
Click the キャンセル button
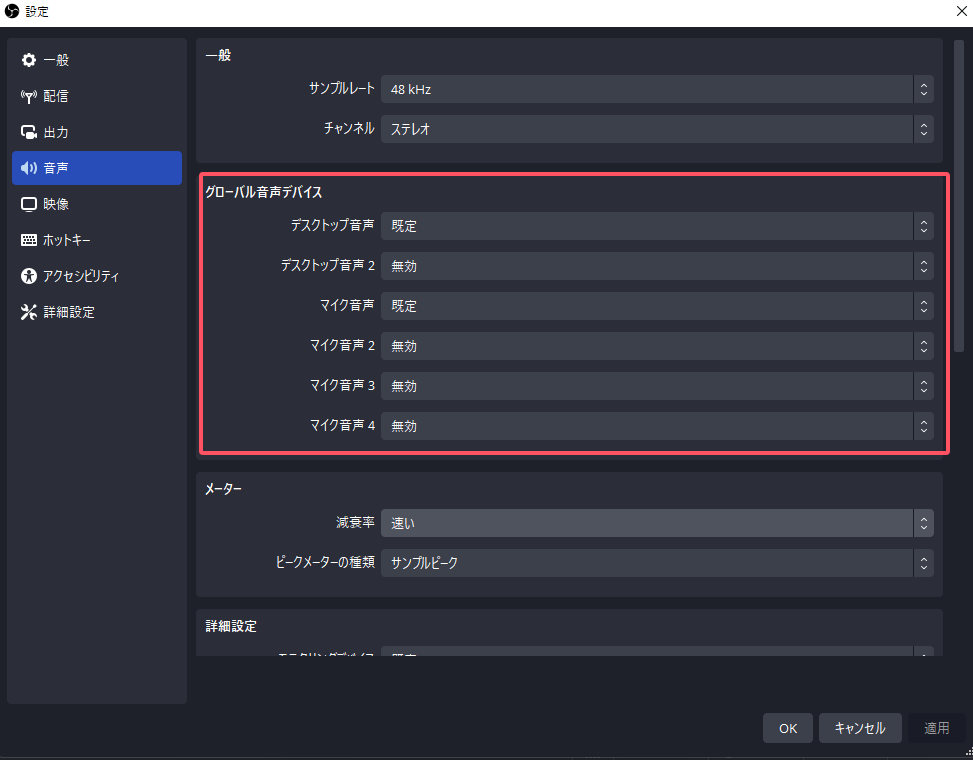click(859, 728)
